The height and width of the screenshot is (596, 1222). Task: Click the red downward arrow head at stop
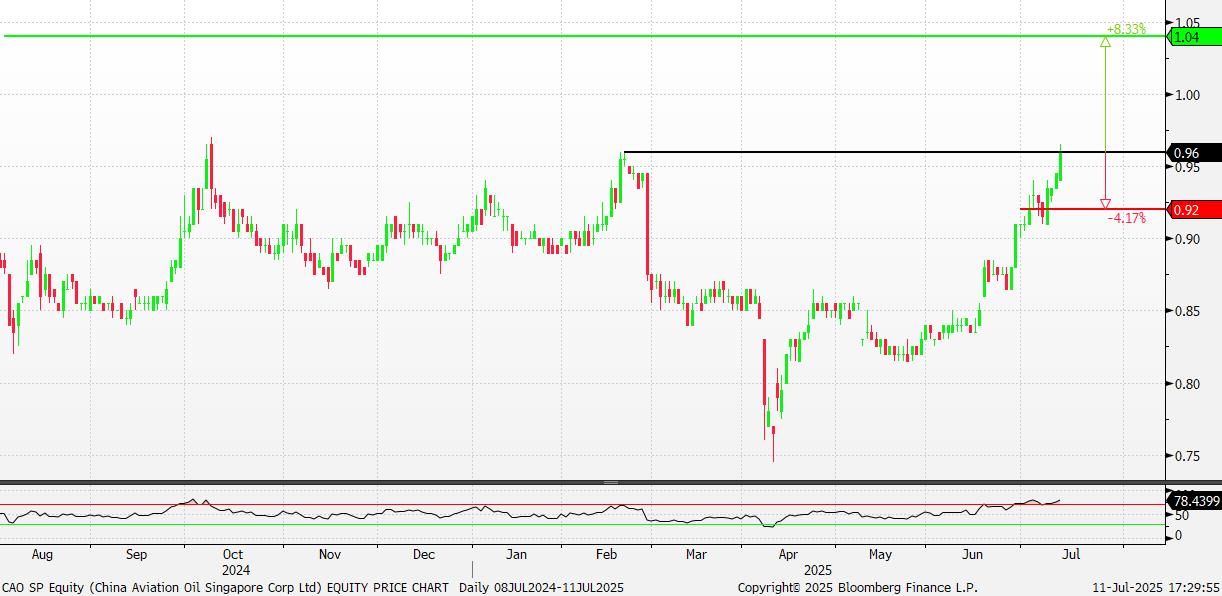pos(1105,203)
